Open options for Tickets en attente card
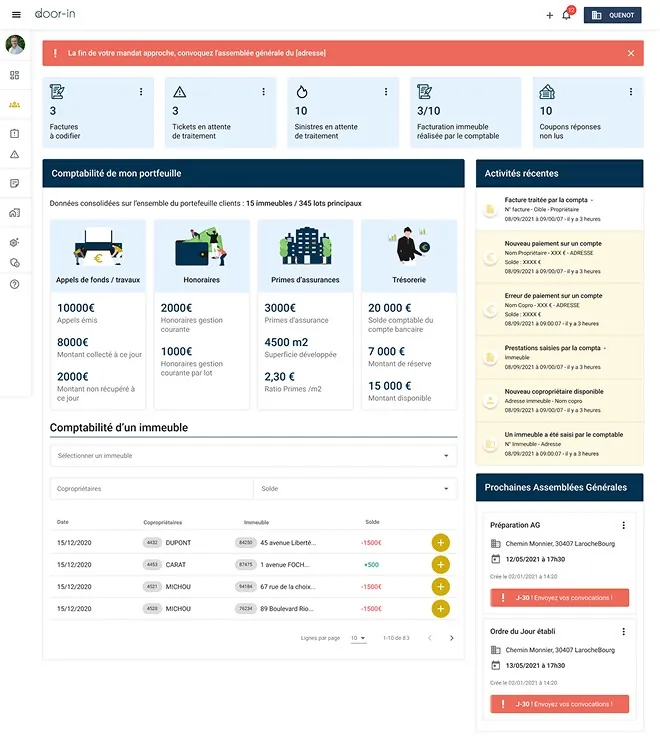 click(263, 92)
